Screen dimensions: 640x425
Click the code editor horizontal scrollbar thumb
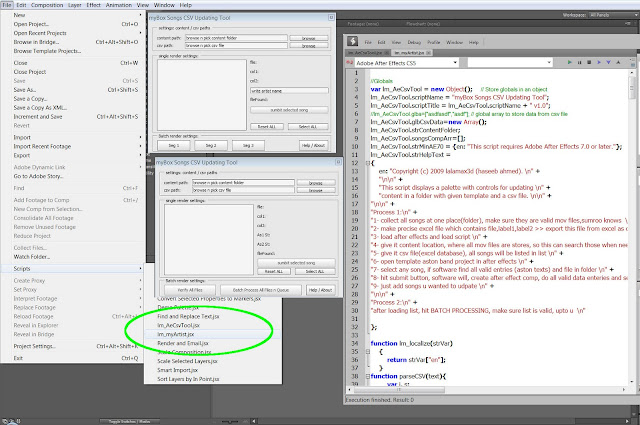(399, 390)
